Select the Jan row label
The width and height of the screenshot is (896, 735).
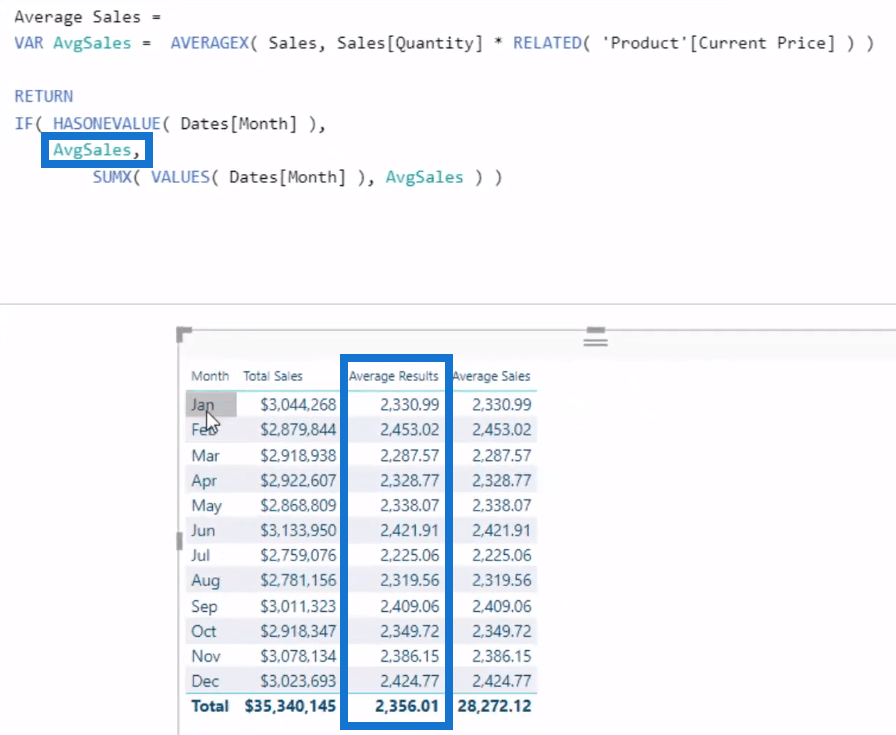click(x=202, y=405)
